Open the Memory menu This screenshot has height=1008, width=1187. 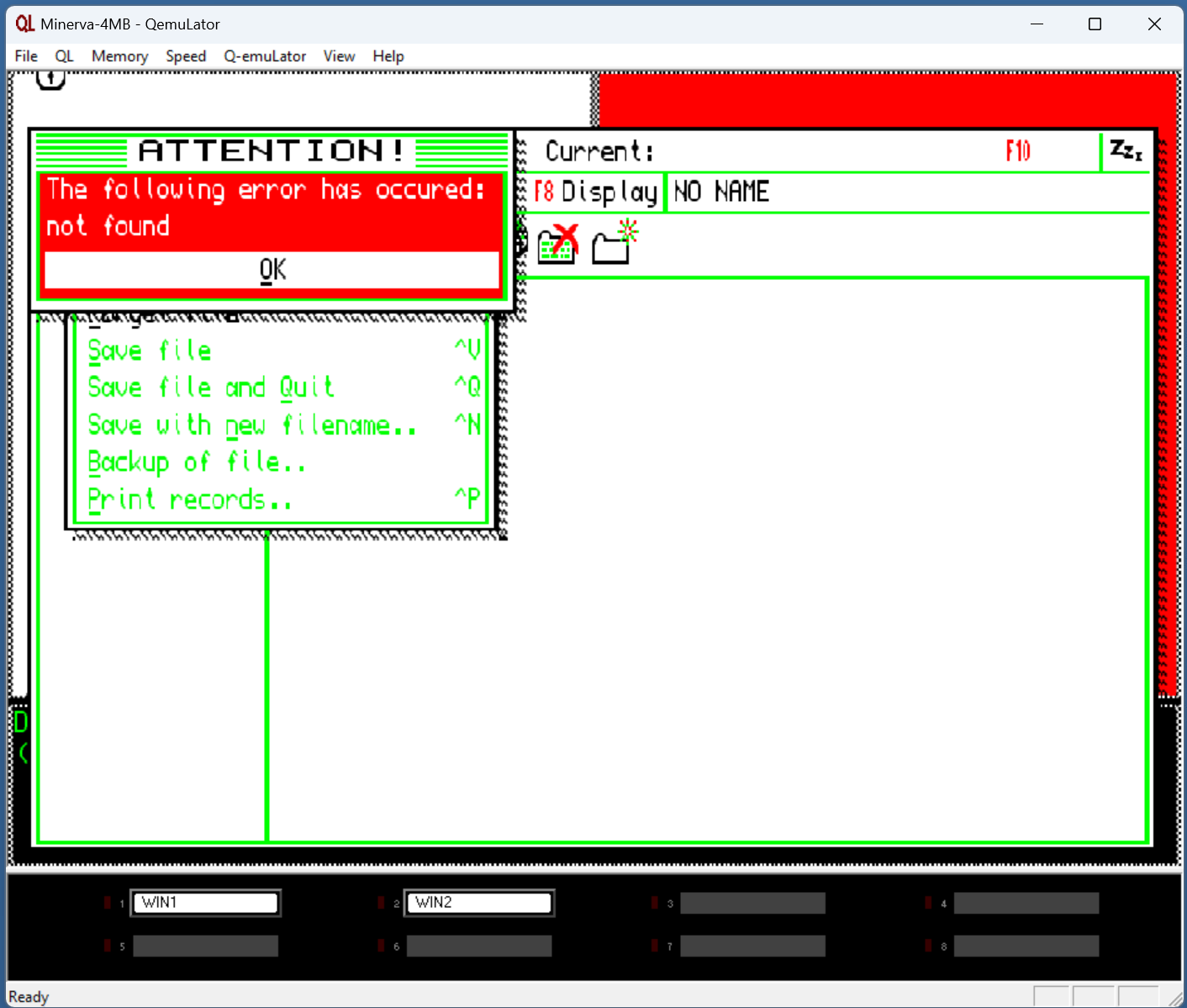tap(119, 56)
